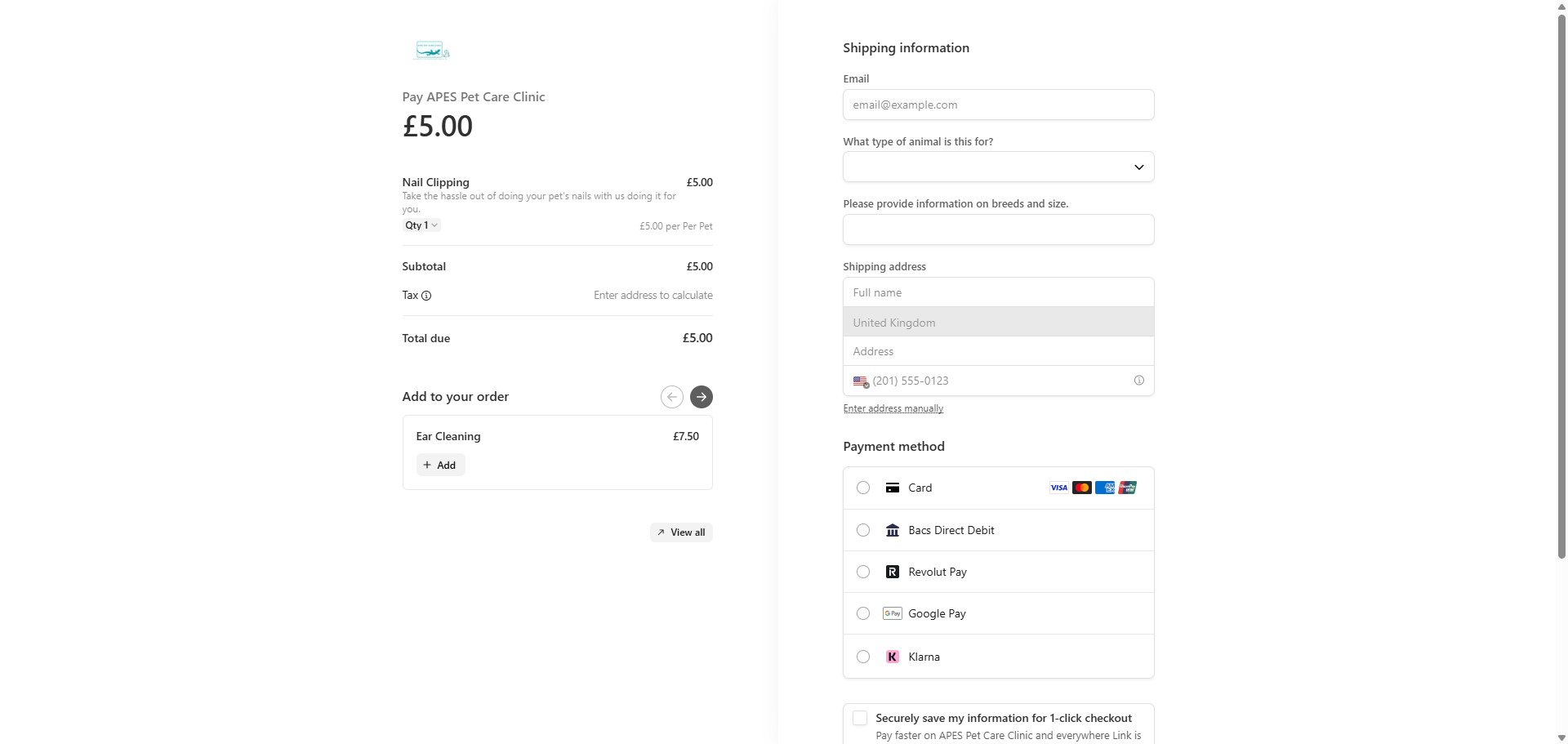1568x744 pixels.
Task: Check the save information for 1-click checkout box
Action: pyautogui.click(x=860, y=718)
